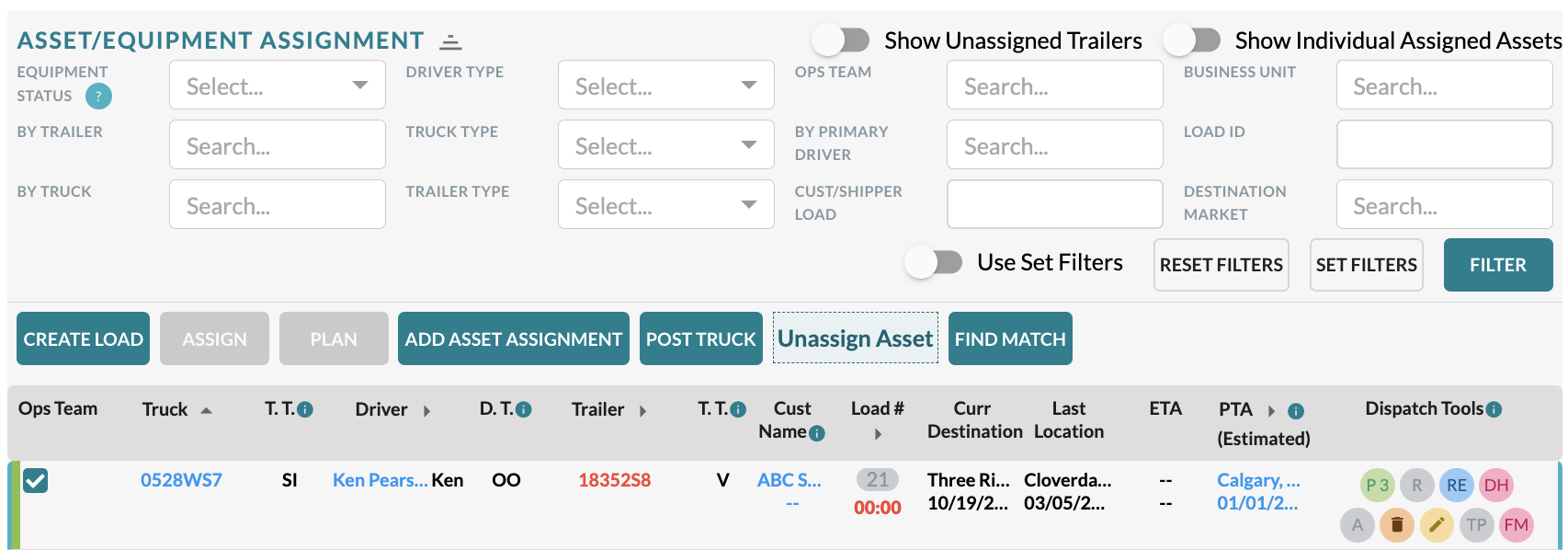
Task: Click the R dispatch tool badge
Action: (1417, 485)
